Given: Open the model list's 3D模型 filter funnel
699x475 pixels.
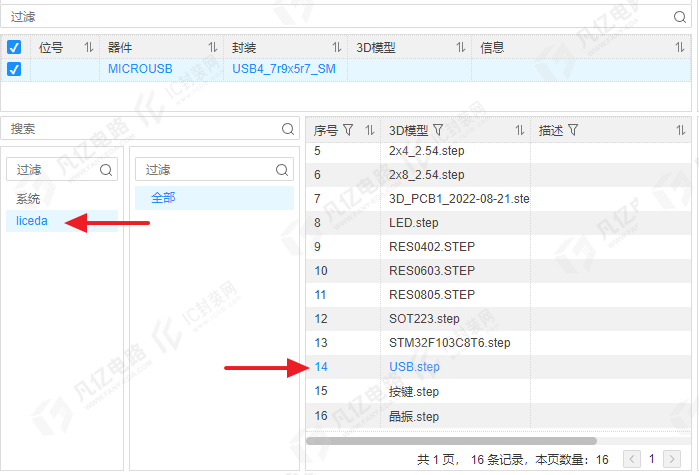Looking at the screenshot, I should (x=438, y=130).
